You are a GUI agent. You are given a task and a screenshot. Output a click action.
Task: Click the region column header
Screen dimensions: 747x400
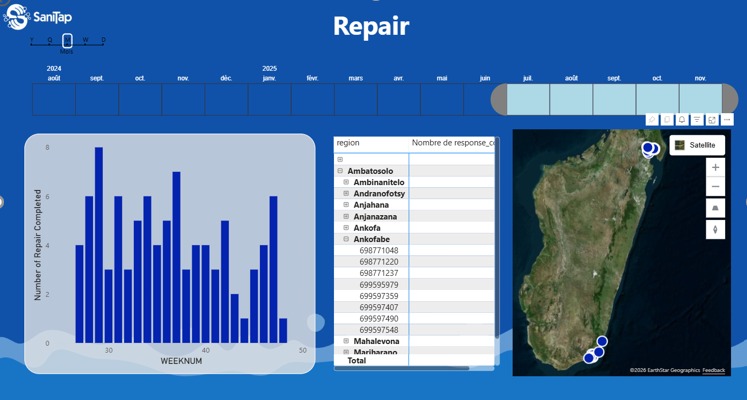pyautogui.click(x=348, y=143)
